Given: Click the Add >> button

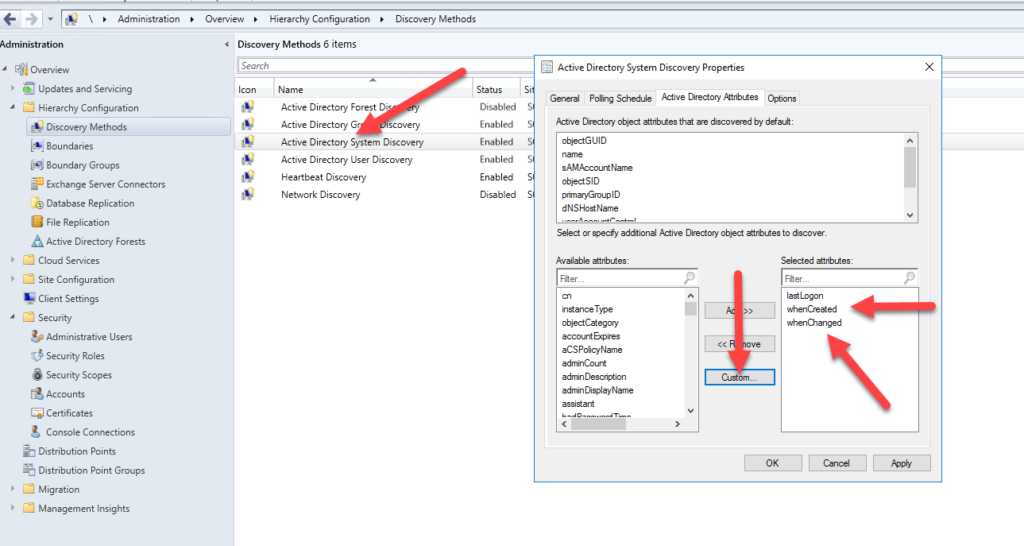Looking at the screenshot, I should point(739,311).
